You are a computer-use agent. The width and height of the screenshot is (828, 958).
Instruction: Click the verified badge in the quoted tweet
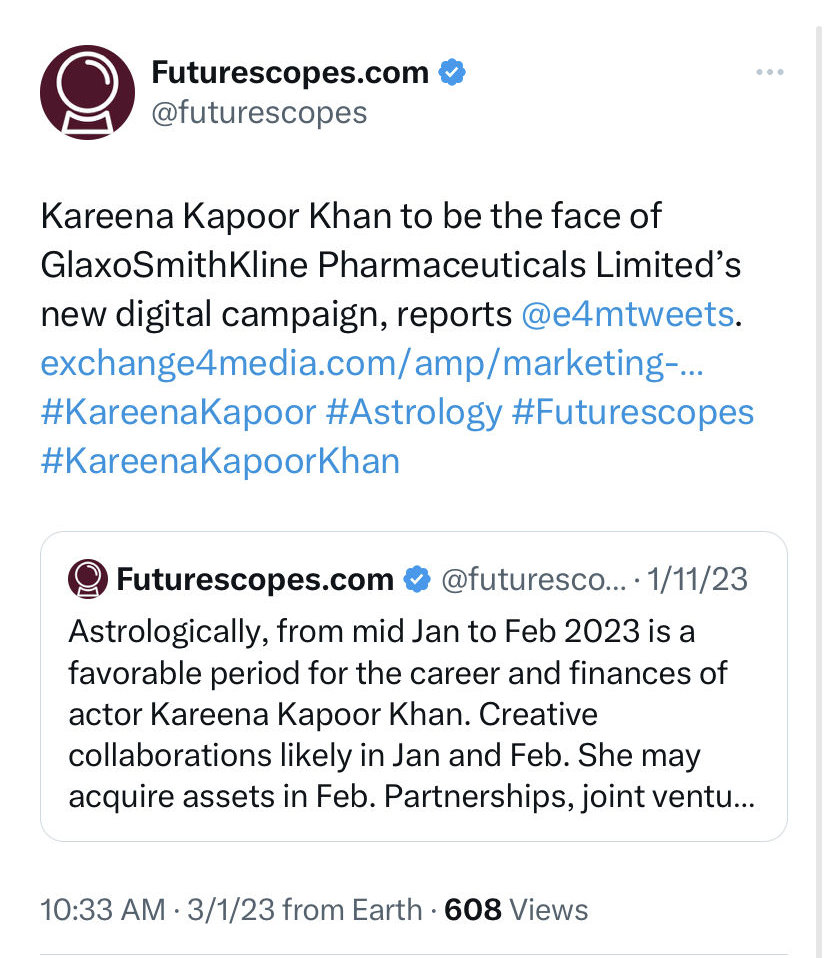(x=417, y=579)
